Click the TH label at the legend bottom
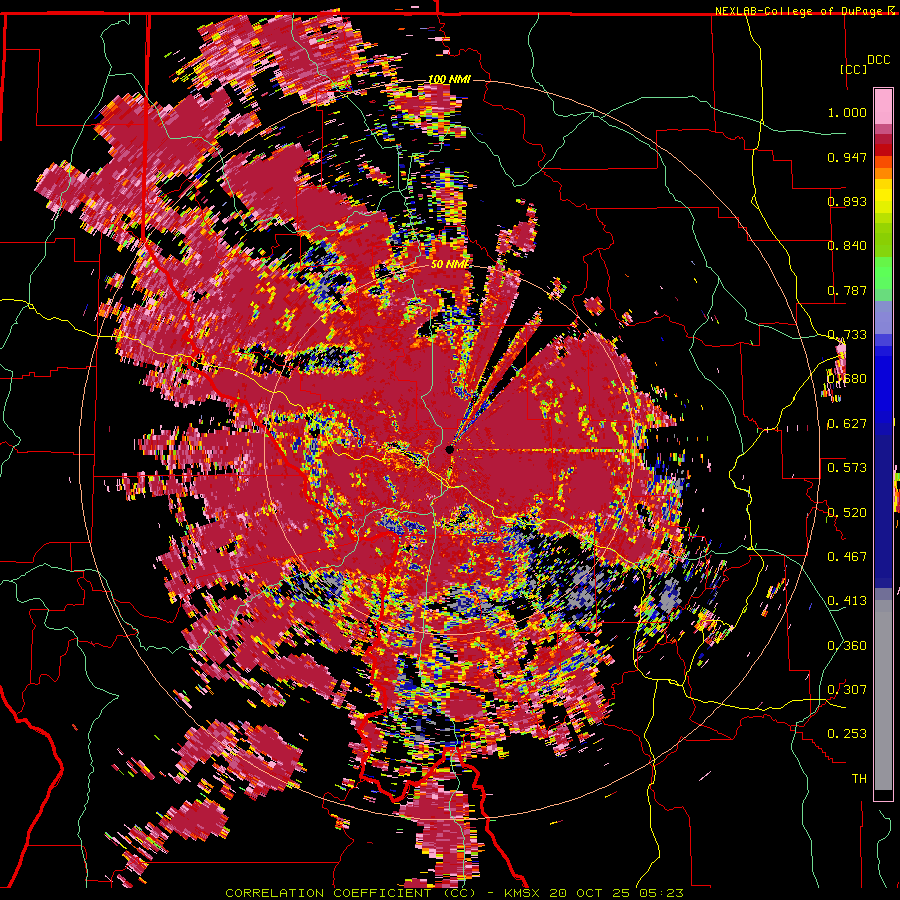Screen dimensions: 900x900 (x=859, y=779)
